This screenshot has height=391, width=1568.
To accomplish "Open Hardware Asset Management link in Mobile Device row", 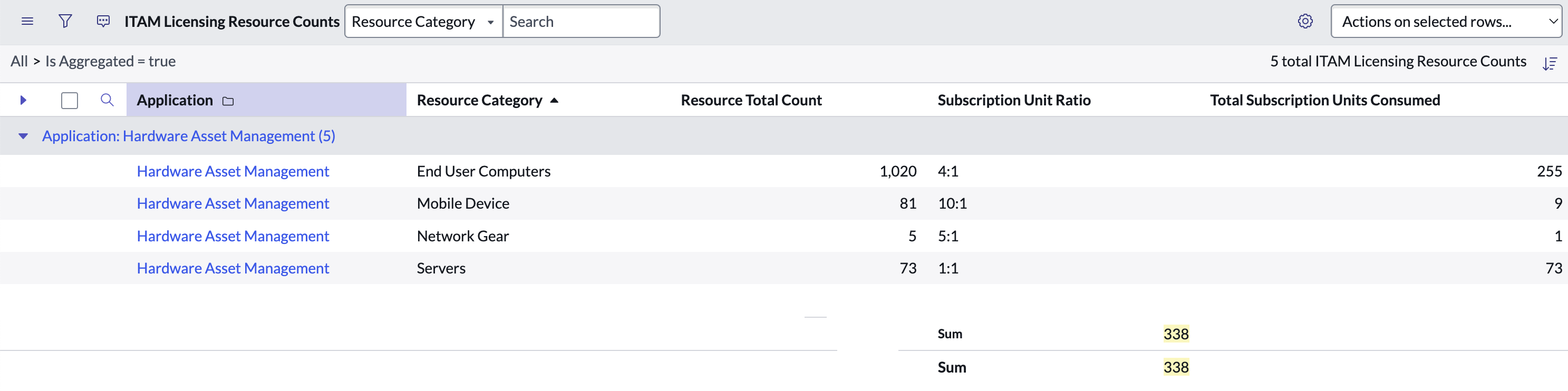I will click(x=233, y=204).
